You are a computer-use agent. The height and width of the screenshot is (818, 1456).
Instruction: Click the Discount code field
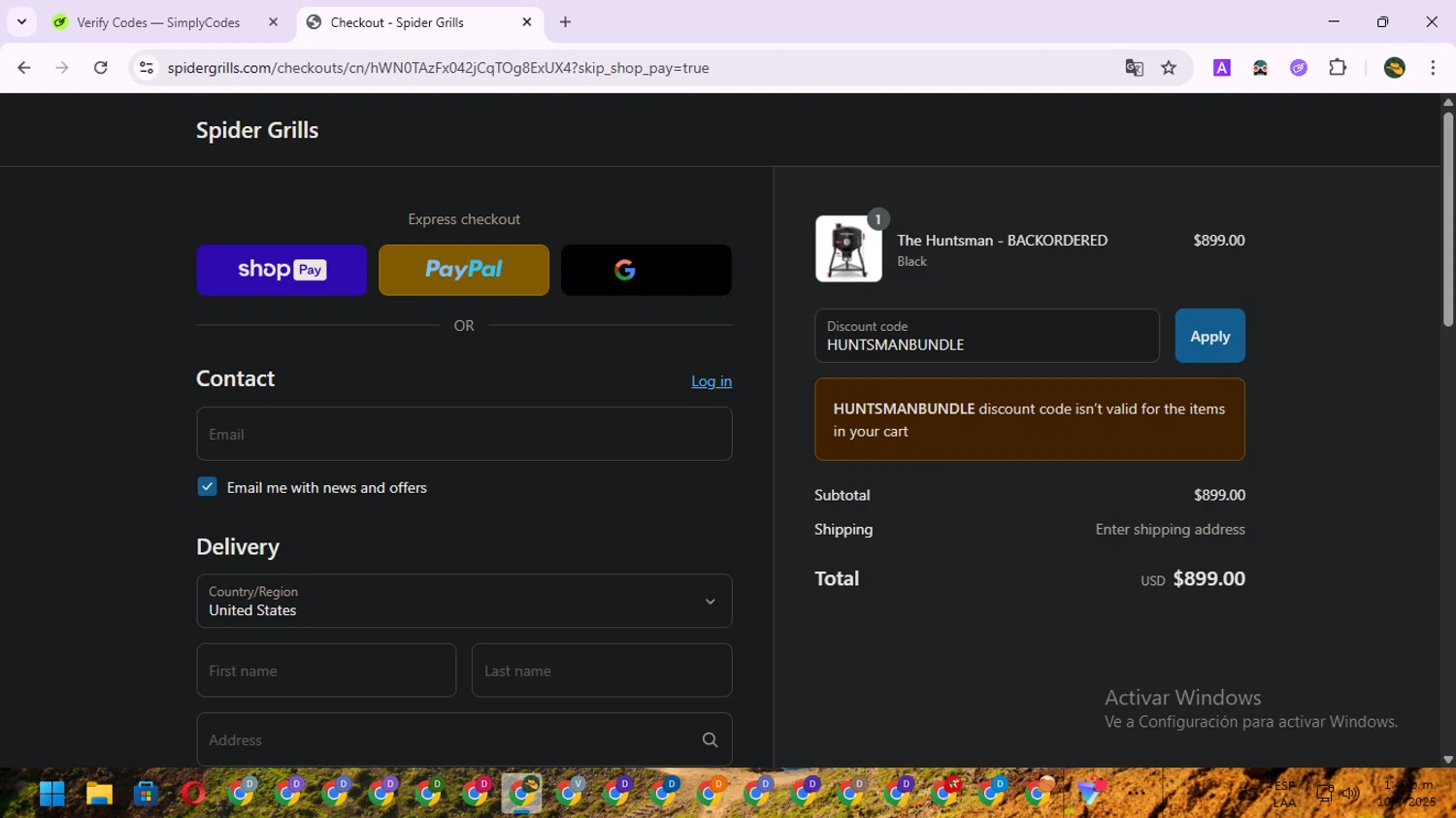(987, 336)
